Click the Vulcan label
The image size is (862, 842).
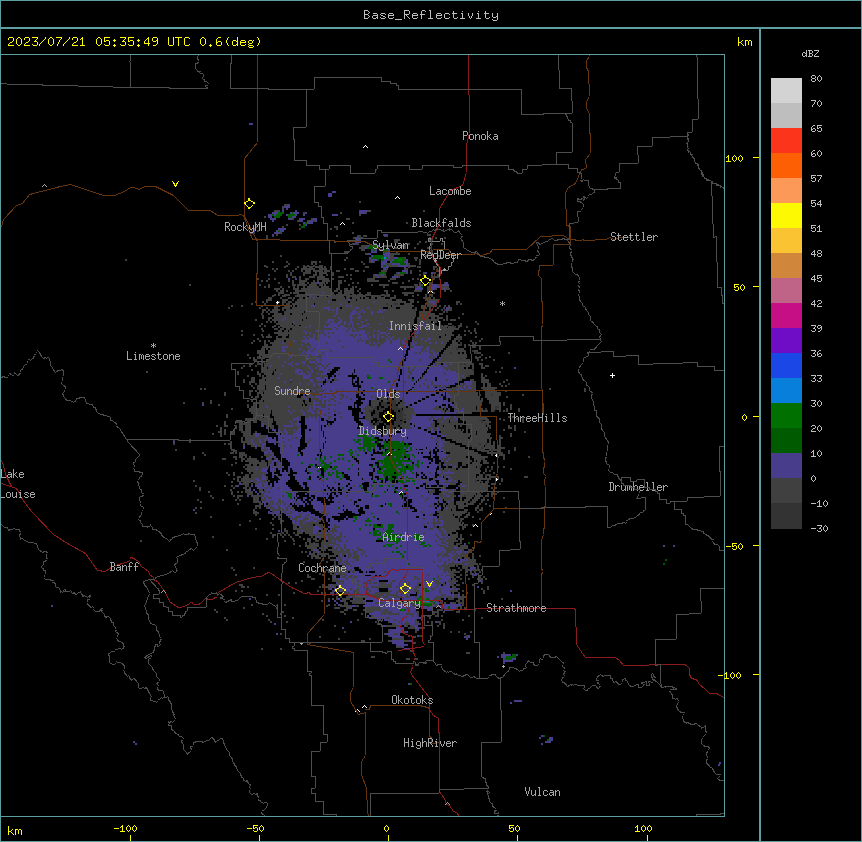coord(543,792)
